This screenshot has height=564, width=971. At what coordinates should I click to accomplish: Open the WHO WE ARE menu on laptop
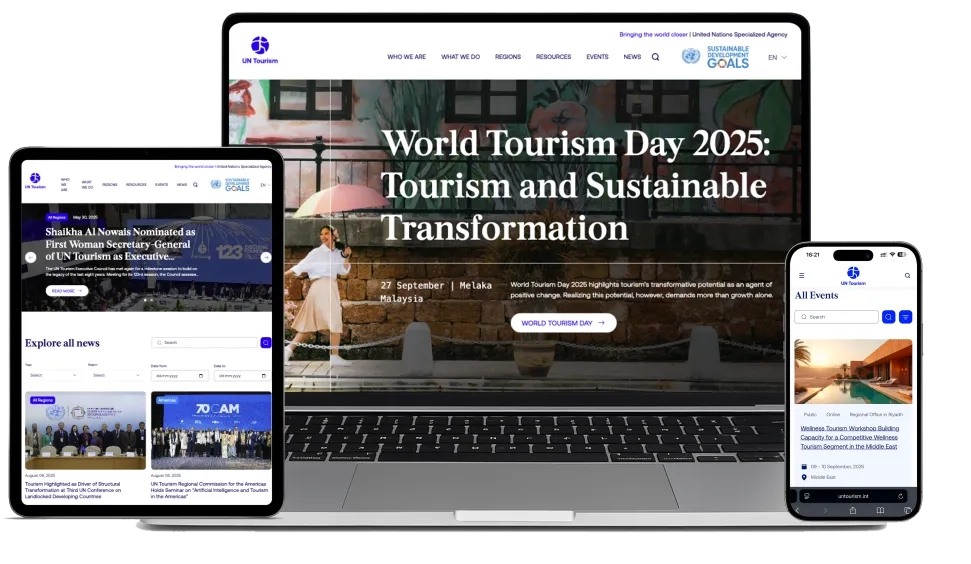pos(406,57)
